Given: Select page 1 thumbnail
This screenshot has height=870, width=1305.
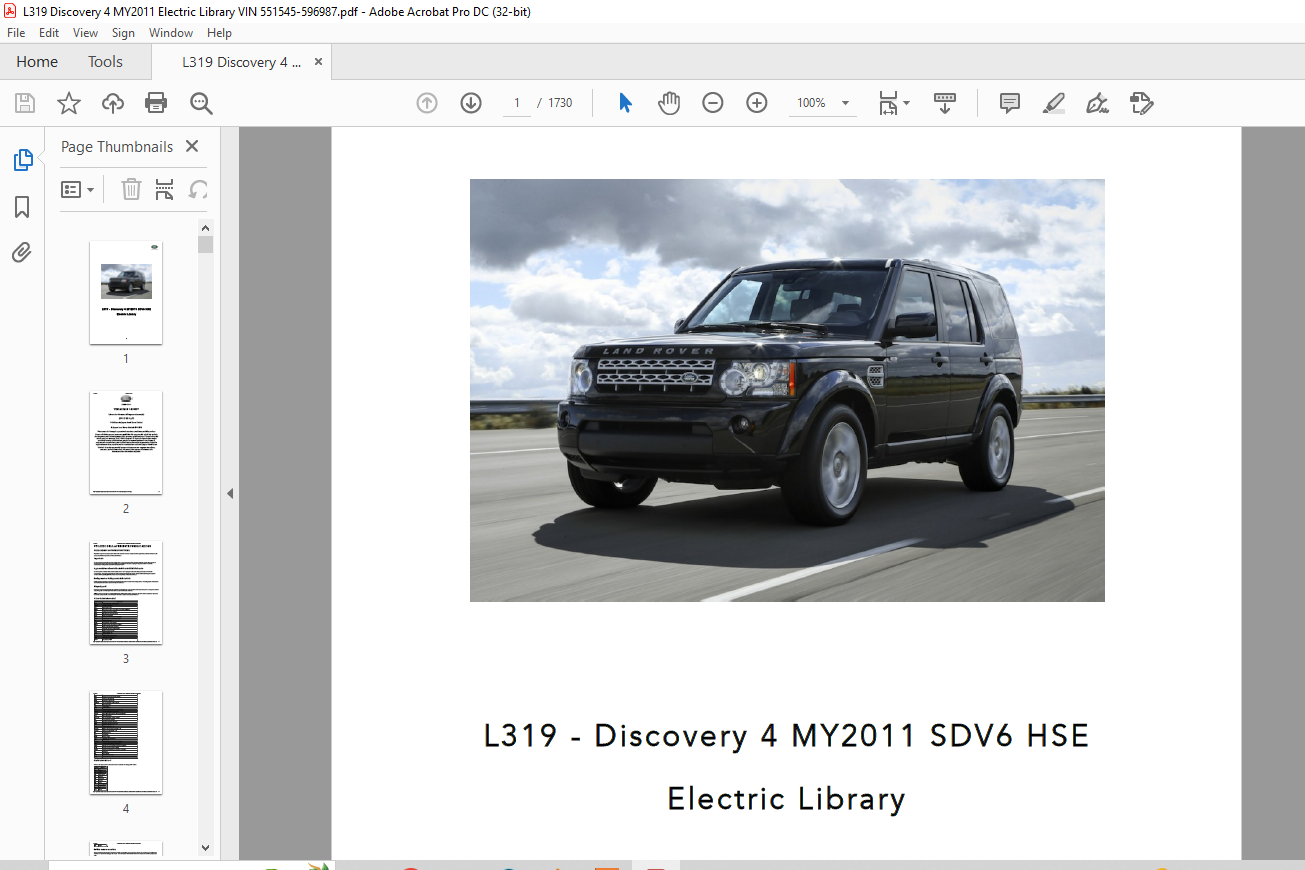Looking at the screenshot, I should (126, 293).
